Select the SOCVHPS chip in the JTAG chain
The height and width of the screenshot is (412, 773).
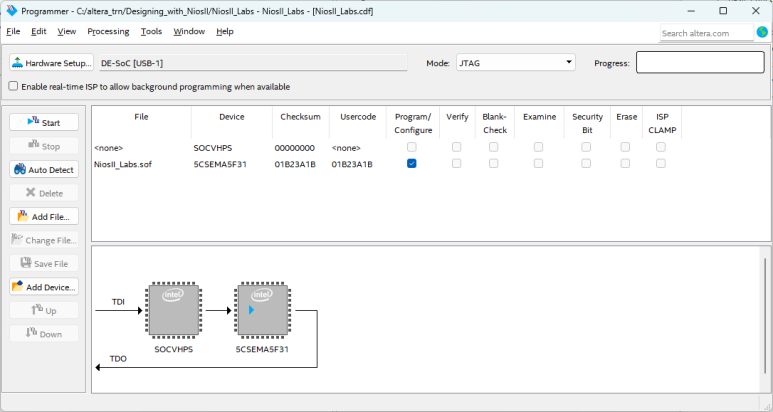(x=174, y=310)
